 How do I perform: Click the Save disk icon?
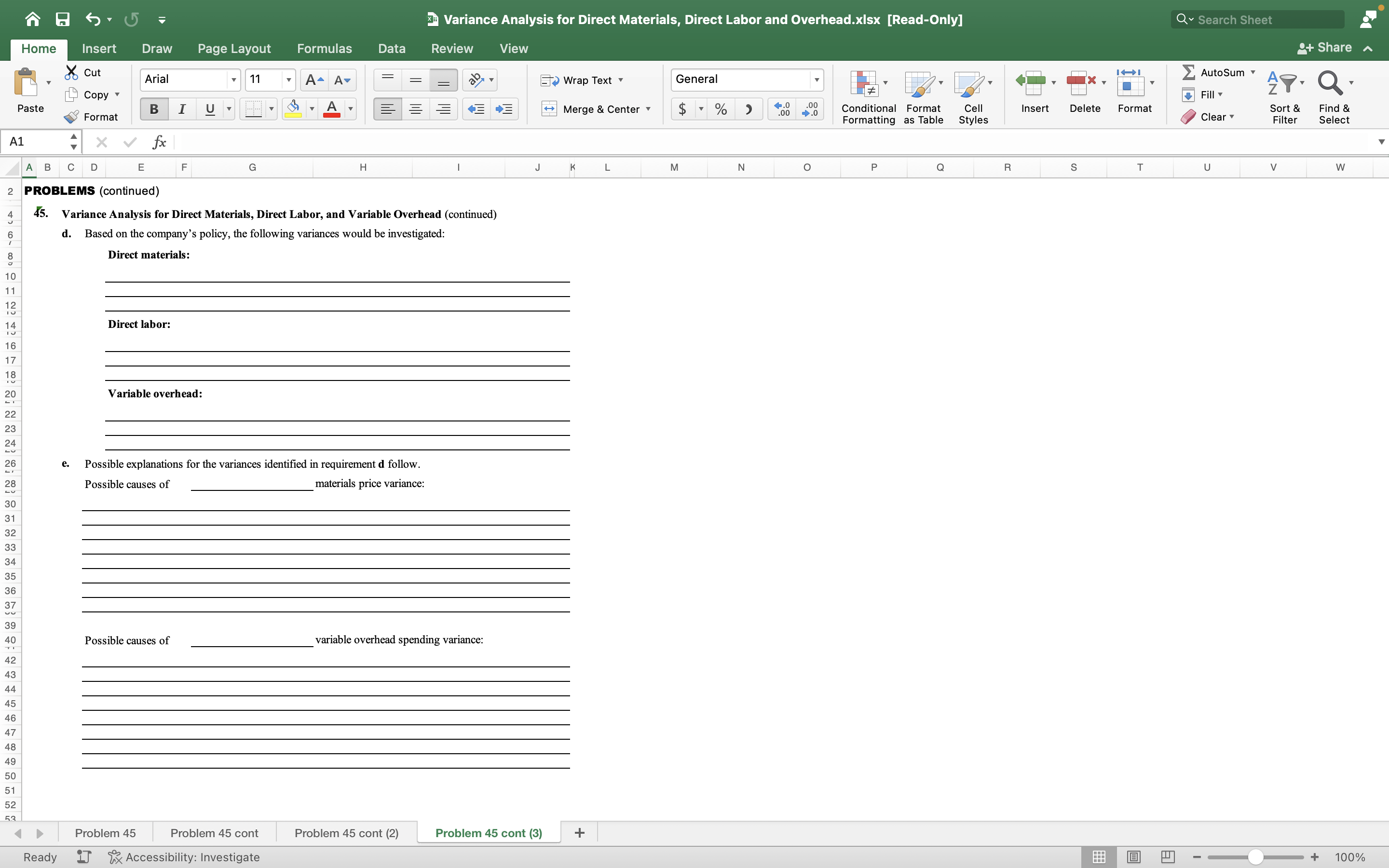click(x=63, y=19)
